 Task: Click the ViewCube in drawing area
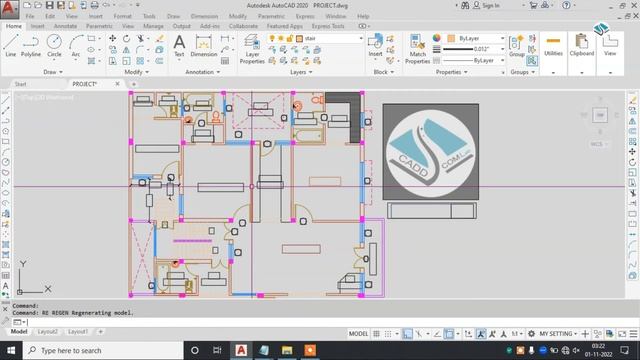(600, 116)
